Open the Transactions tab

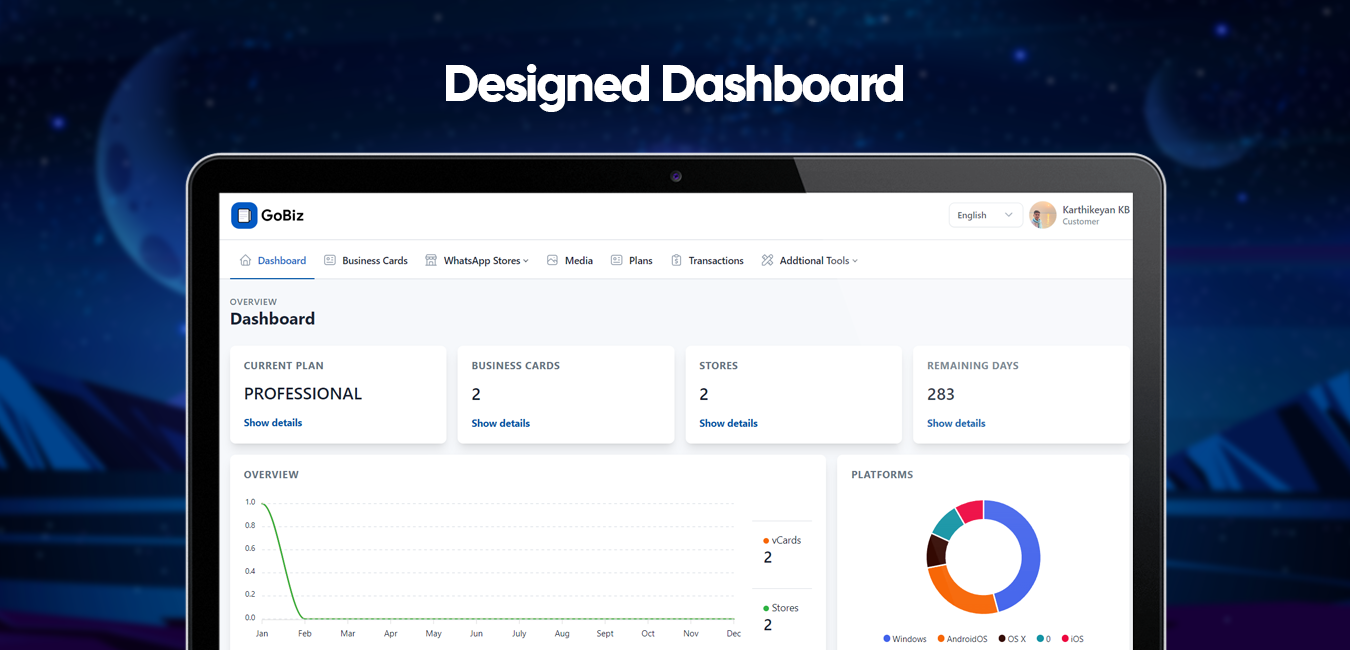point(716,261)
